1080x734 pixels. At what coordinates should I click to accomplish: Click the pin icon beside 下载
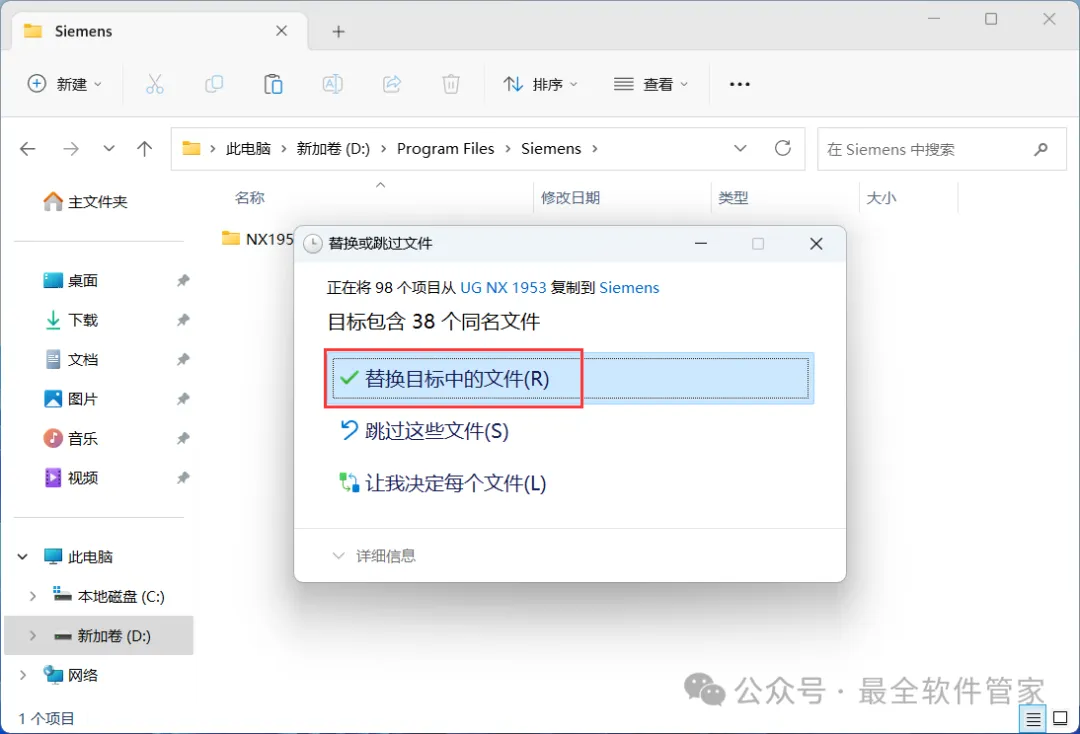click(183, 320)
